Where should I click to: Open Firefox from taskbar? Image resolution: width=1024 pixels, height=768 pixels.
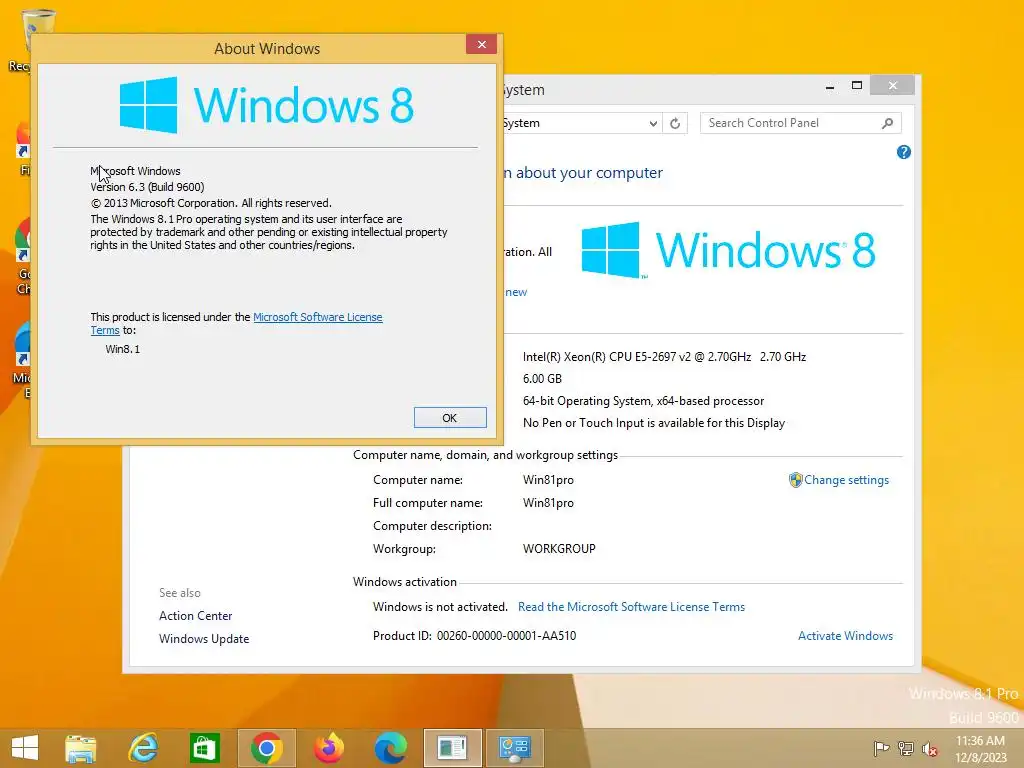coord(328,748)
